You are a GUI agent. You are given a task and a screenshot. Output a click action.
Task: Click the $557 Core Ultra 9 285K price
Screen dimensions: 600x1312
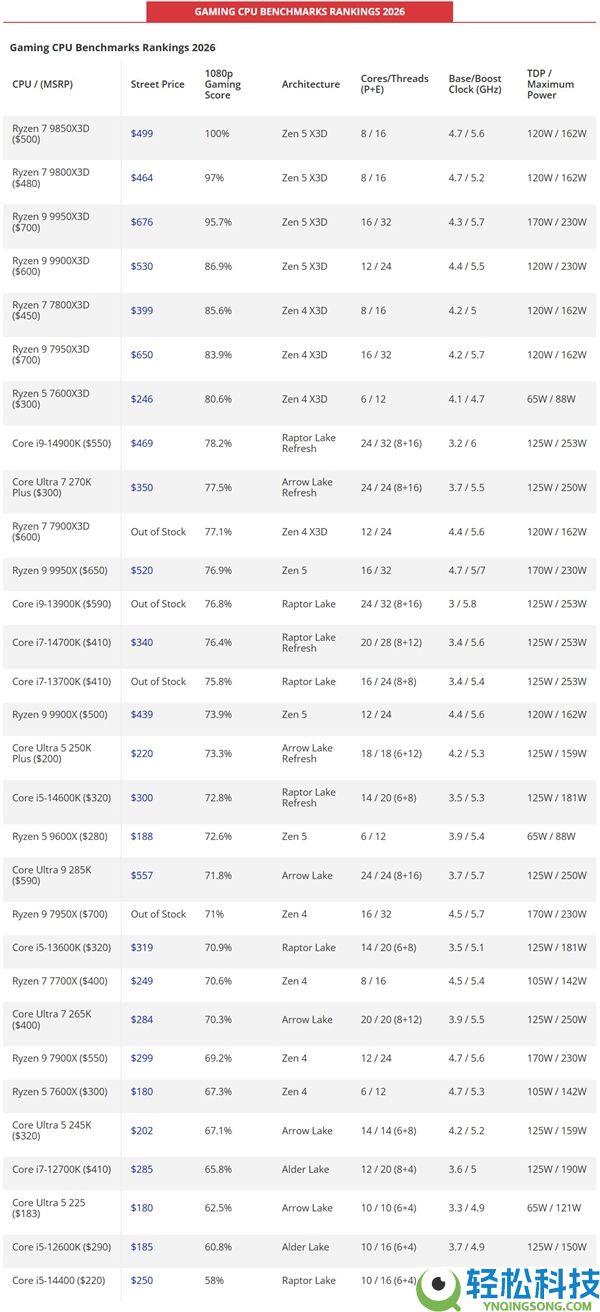pos(142,876)
